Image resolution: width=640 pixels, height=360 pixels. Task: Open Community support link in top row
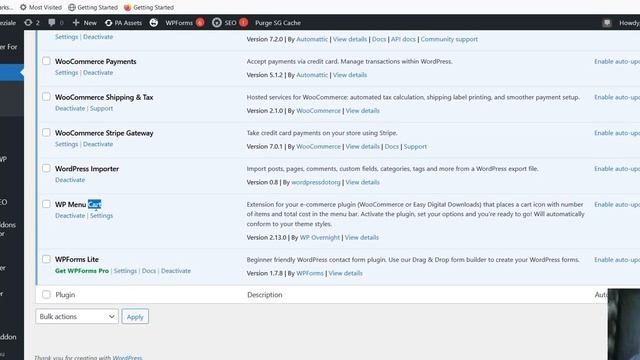449,39
